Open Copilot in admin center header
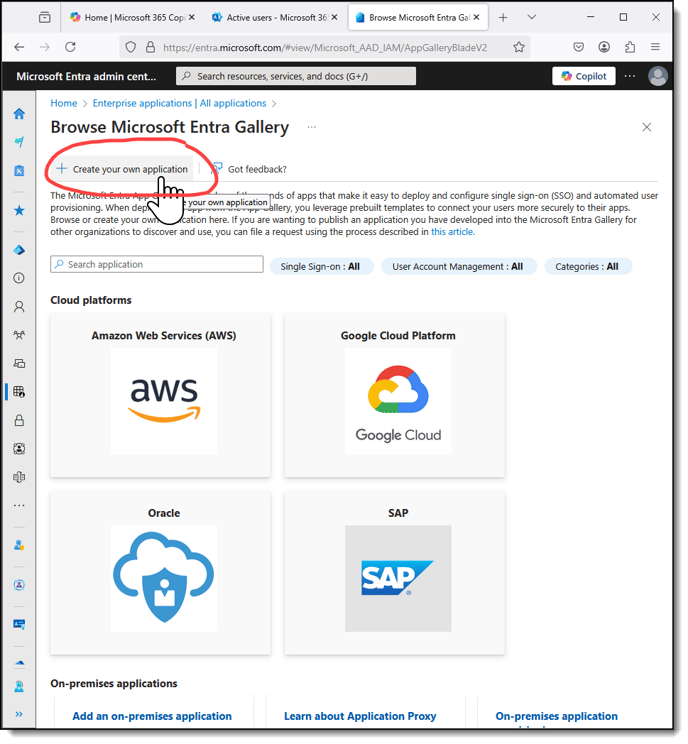 click(x=584, y=76)
